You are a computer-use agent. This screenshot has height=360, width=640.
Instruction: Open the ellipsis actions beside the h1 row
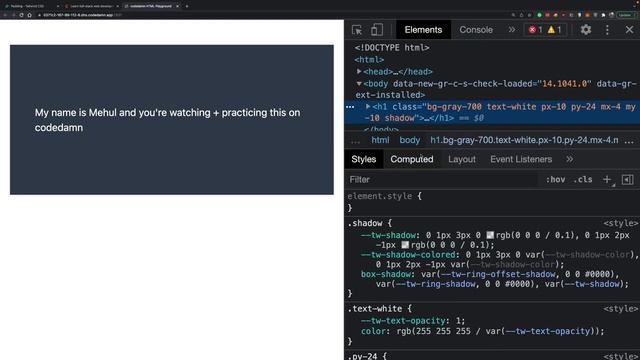point(350,107)
